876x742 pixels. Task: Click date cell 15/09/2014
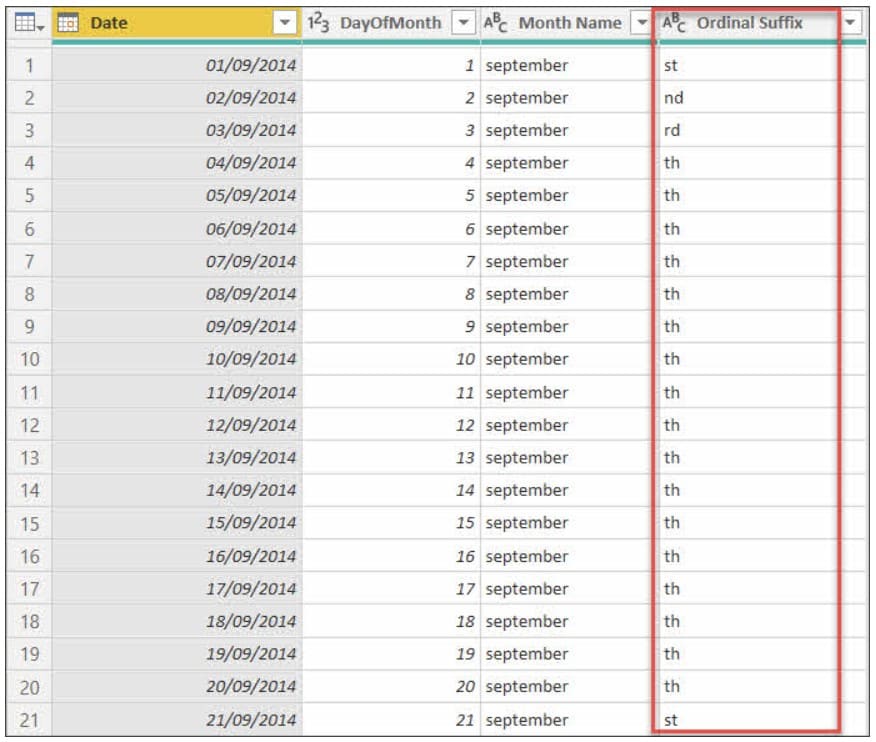177,523
